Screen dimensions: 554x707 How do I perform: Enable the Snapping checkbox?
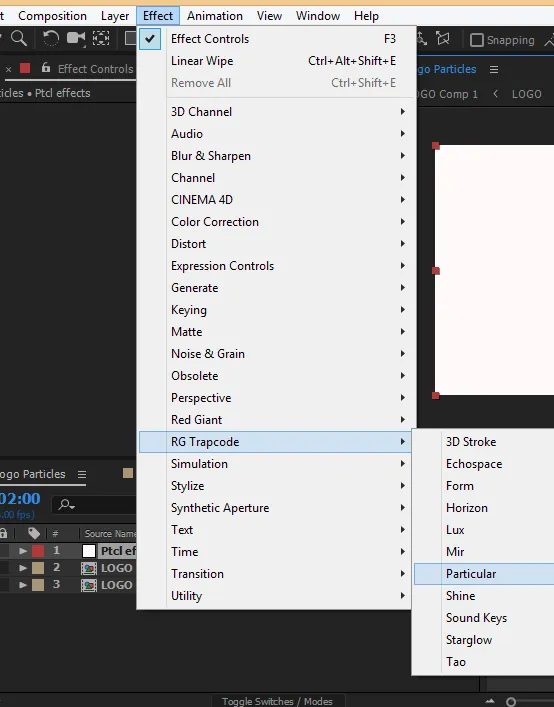coord(476,40)
